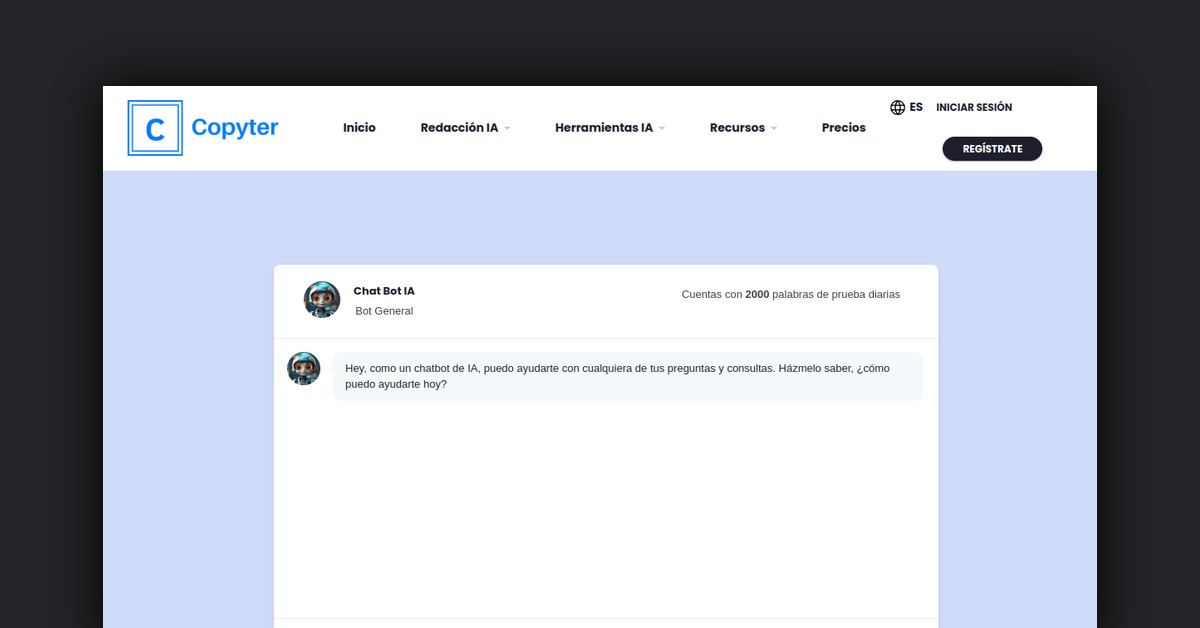This screenshot has height=628, width=1200.
Task: Click the globe language icon
Action: click(897, 107)
